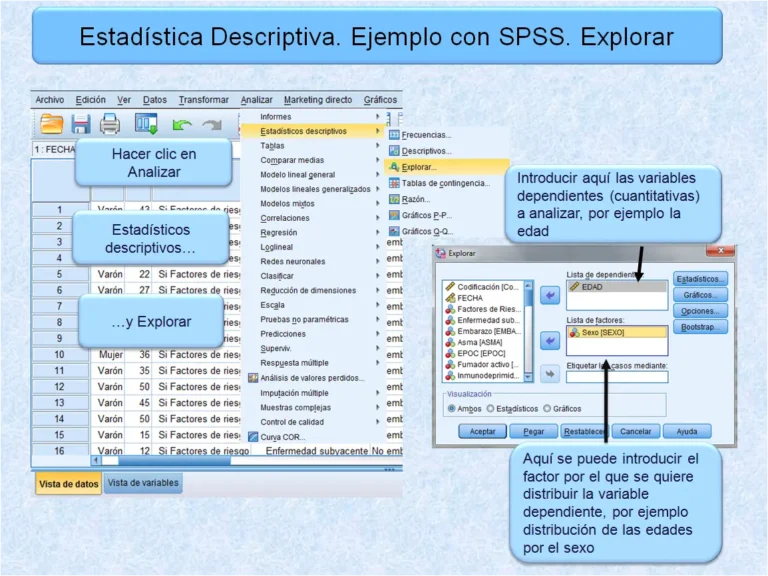Select Fumador activo variable in list

pyautogui.click(x=482, y=364)
